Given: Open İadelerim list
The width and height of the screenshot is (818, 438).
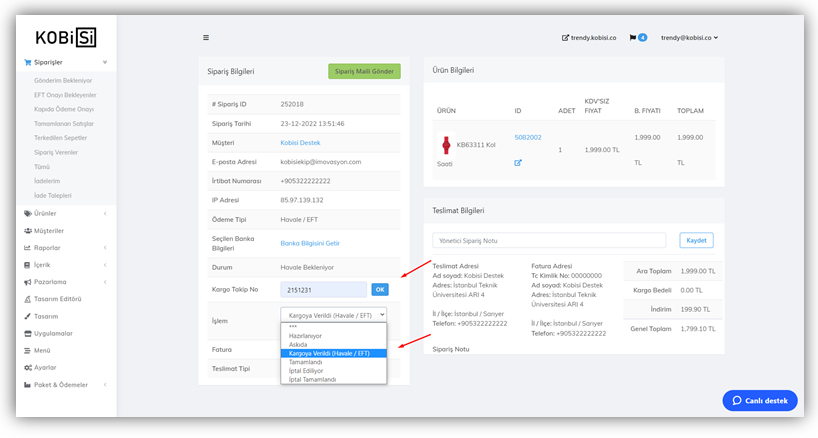Looking at the screenshot, I should coord(47,181).
